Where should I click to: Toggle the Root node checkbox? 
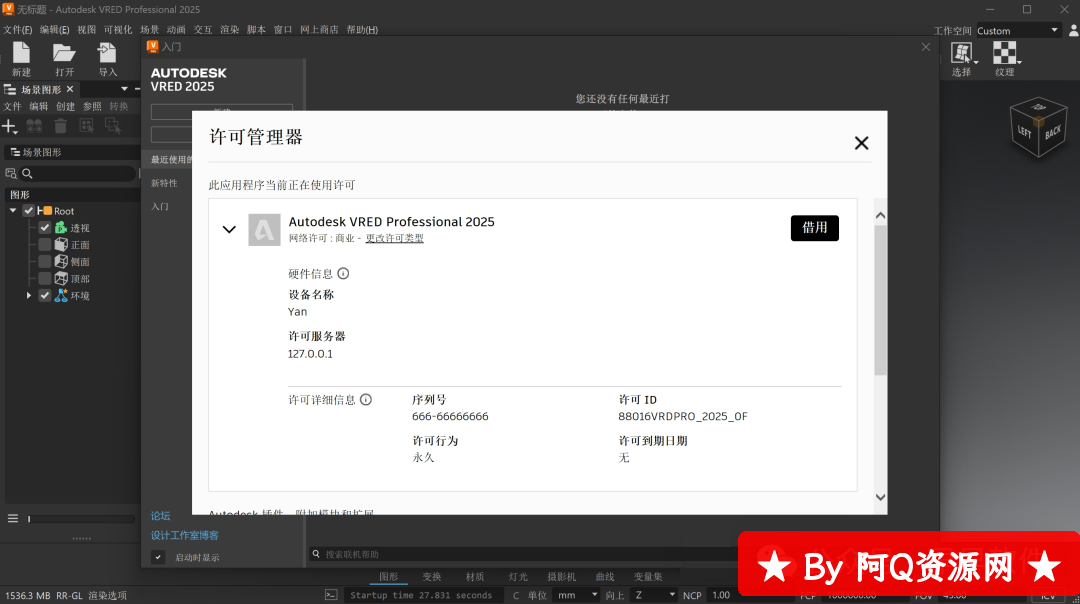(x=28, y=211)
